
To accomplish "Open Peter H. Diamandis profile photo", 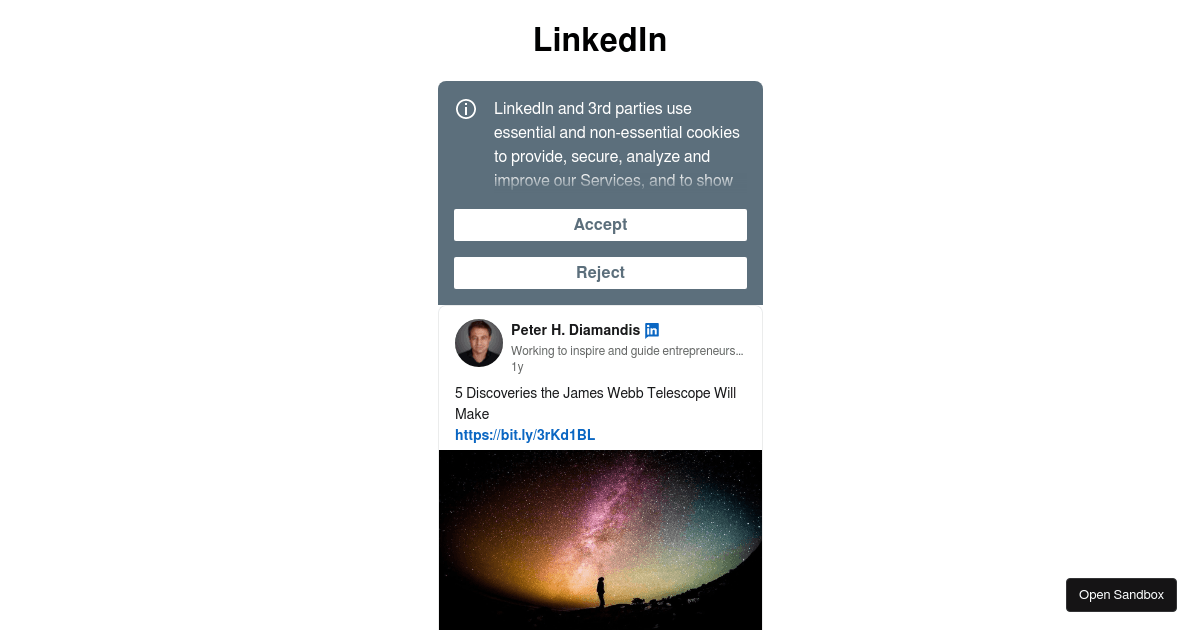I will [479, 343].
